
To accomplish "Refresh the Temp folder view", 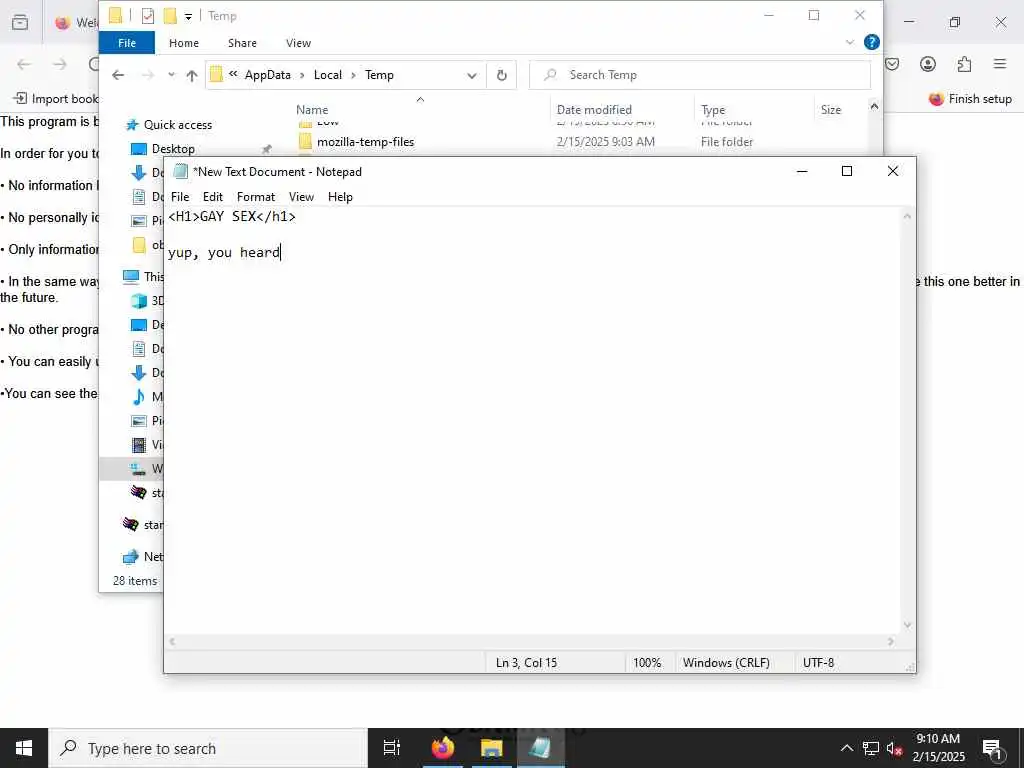I will pos(502,75).
